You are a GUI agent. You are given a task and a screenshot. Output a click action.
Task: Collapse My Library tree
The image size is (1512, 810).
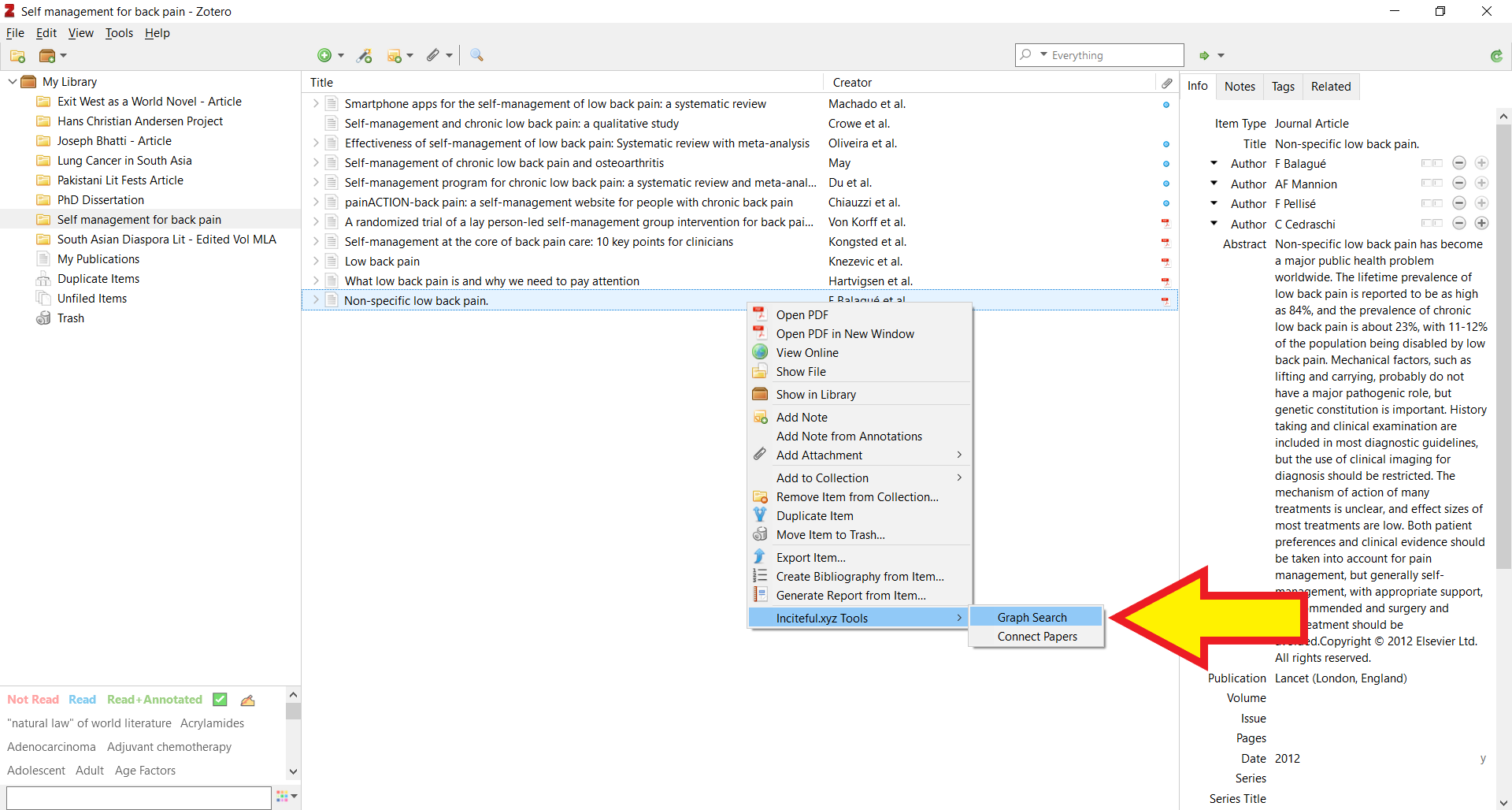pyautogui.click(x=13, y=81)
